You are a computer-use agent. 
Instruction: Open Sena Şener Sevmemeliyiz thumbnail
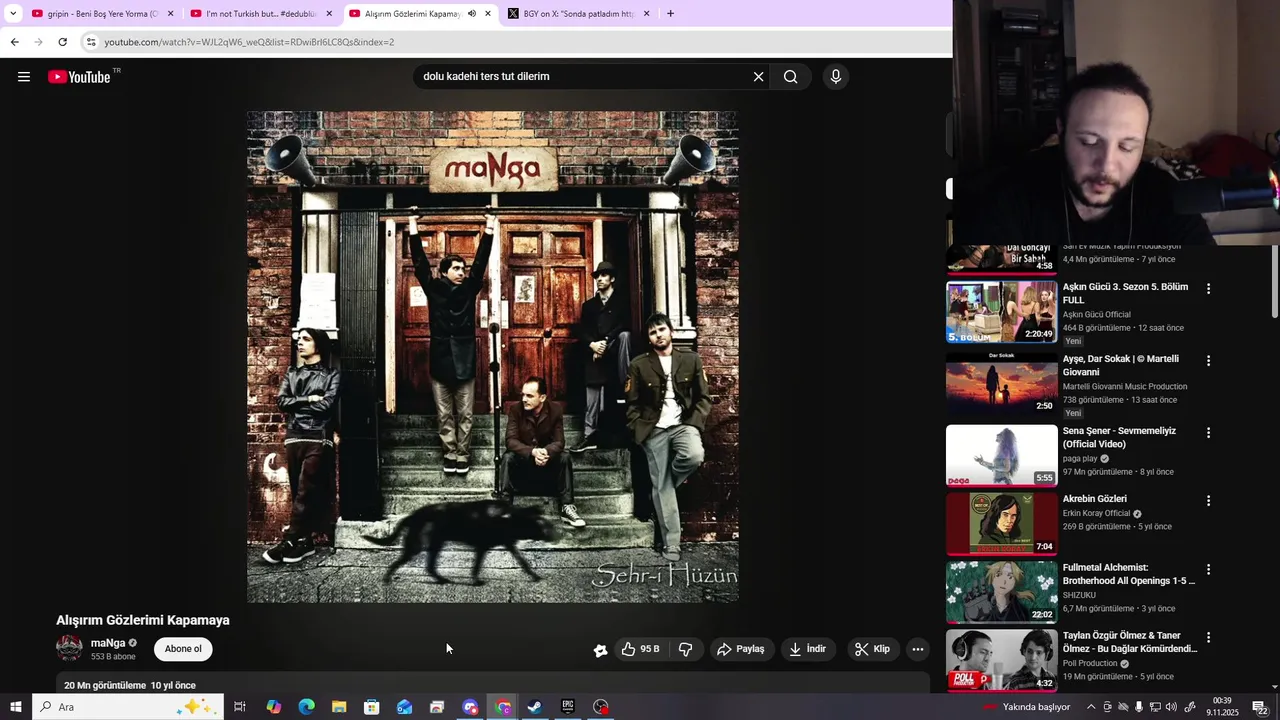tap(1001, 456)
